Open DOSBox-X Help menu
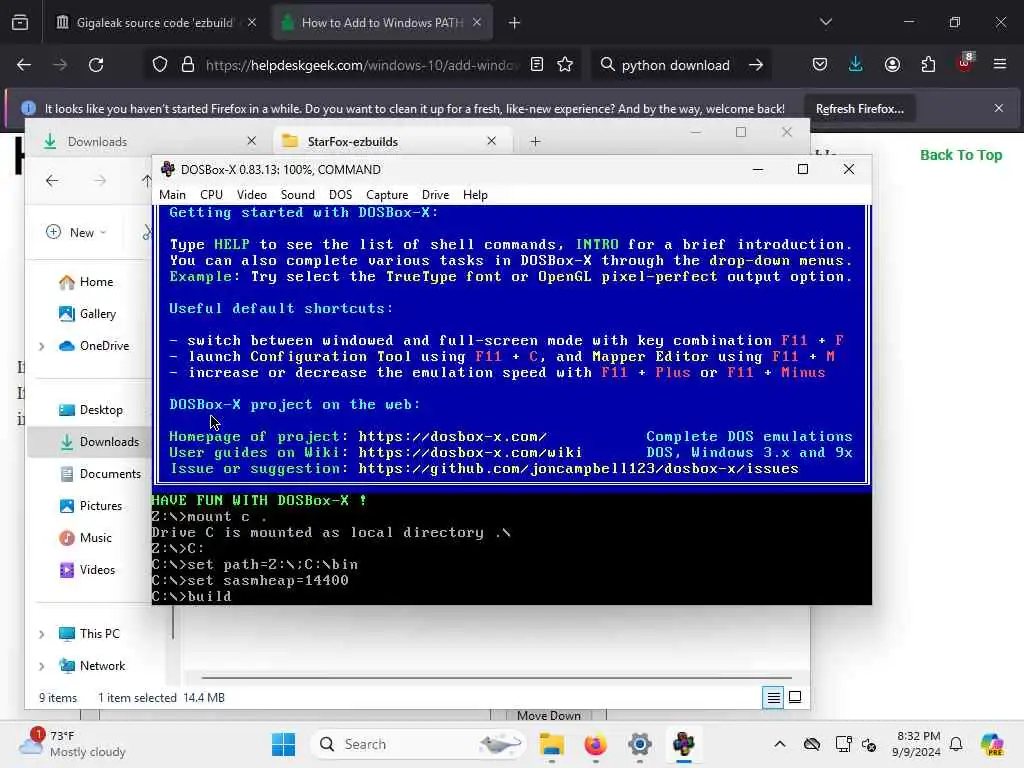The height and width of the screenshot is (768, 1024). click(x=475, y=195)
